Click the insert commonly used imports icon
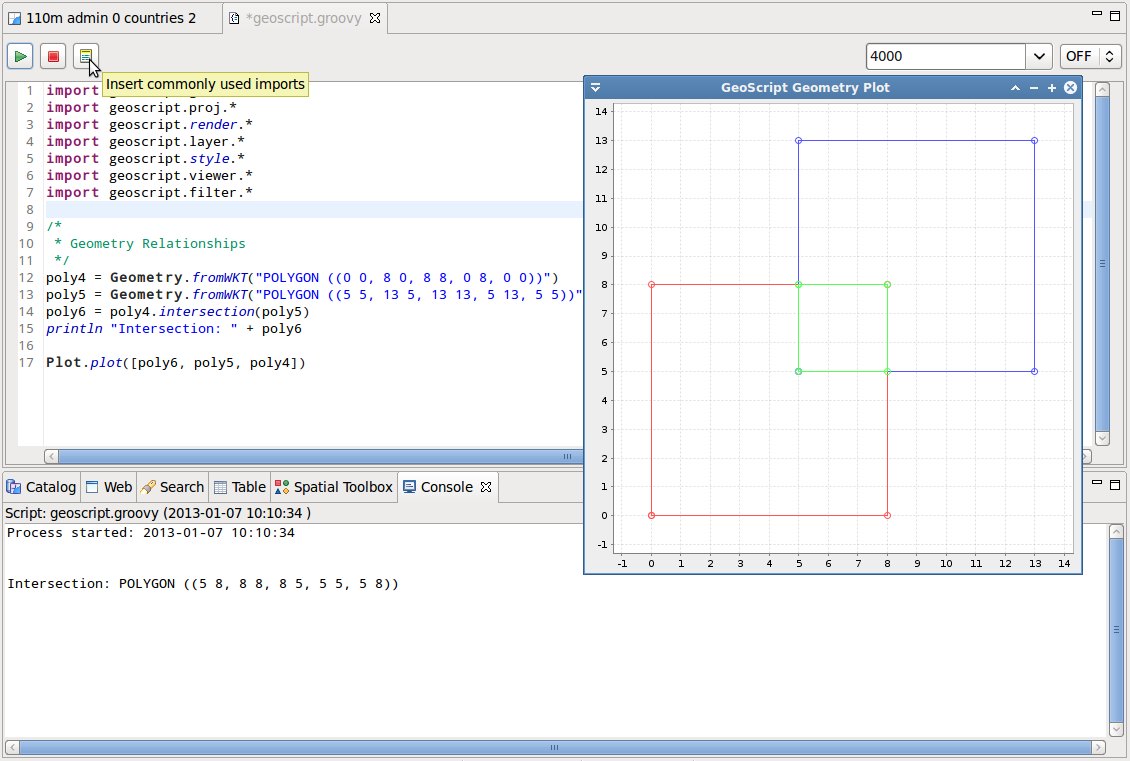Viewport: 1130px width, 761px height. [x=86, y=56]
